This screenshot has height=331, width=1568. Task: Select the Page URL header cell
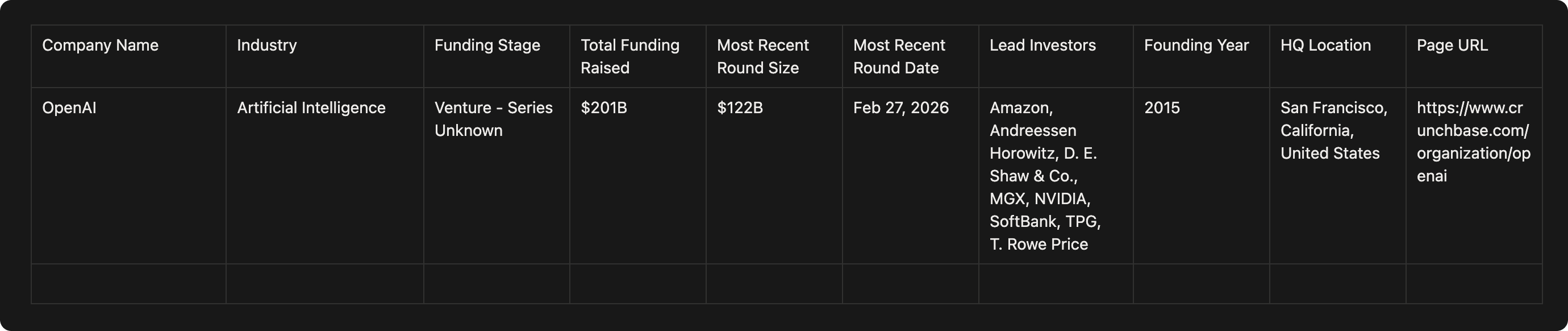(x=1452, y=45)
